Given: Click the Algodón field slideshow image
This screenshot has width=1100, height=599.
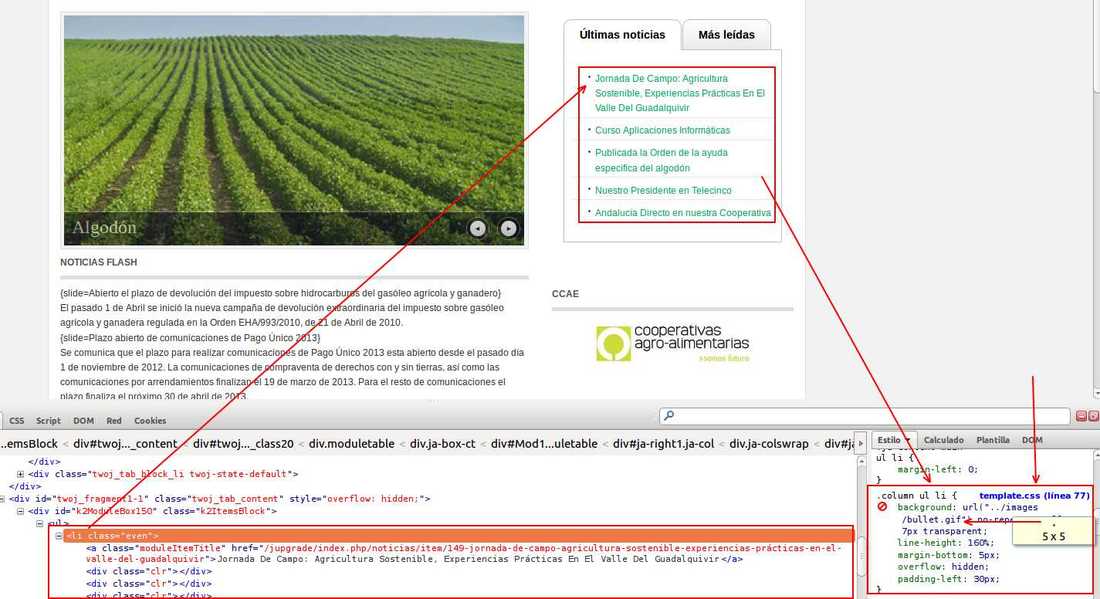Looking at the screenshot, I should [294, 130].
